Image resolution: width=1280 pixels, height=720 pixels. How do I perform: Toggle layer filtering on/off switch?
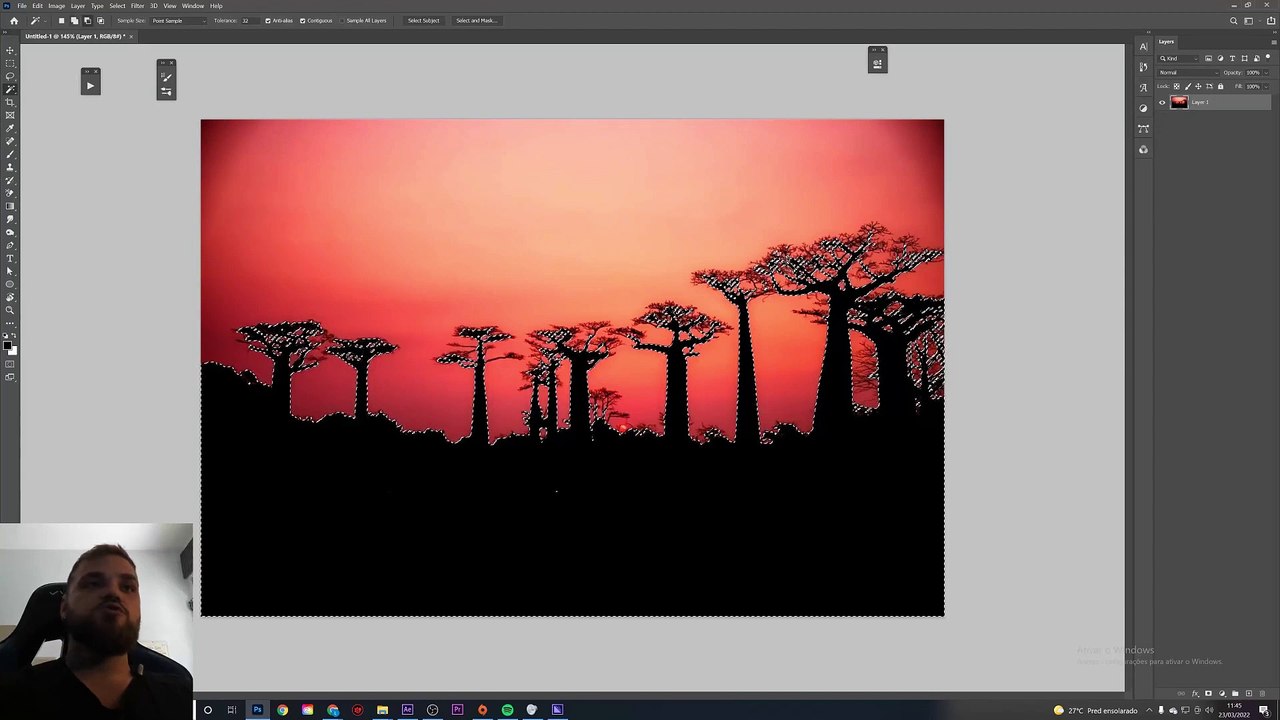[x=1268, y=57]
